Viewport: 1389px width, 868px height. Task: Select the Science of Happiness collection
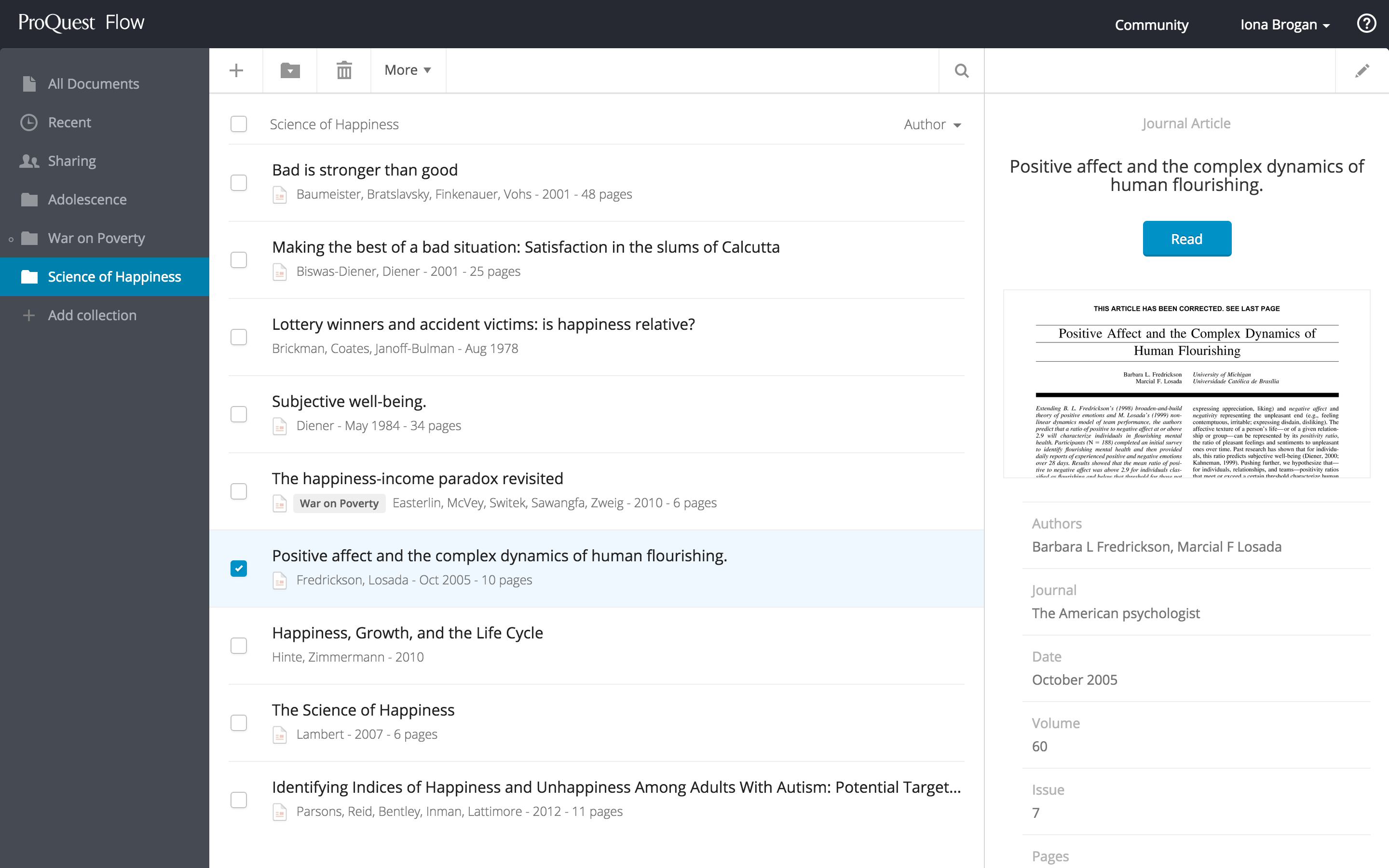[x=105, y=277]
